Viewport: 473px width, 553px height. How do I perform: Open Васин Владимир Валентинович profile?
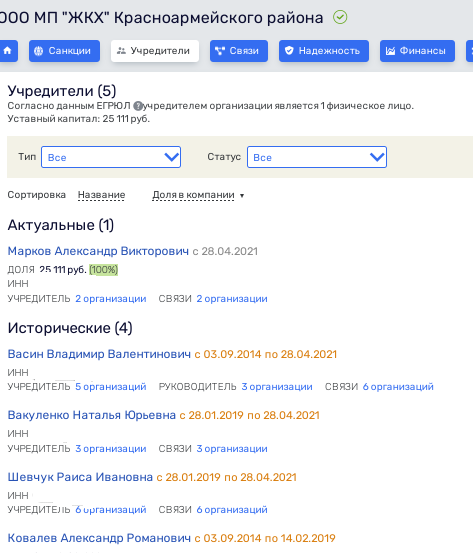click(99, 354)
